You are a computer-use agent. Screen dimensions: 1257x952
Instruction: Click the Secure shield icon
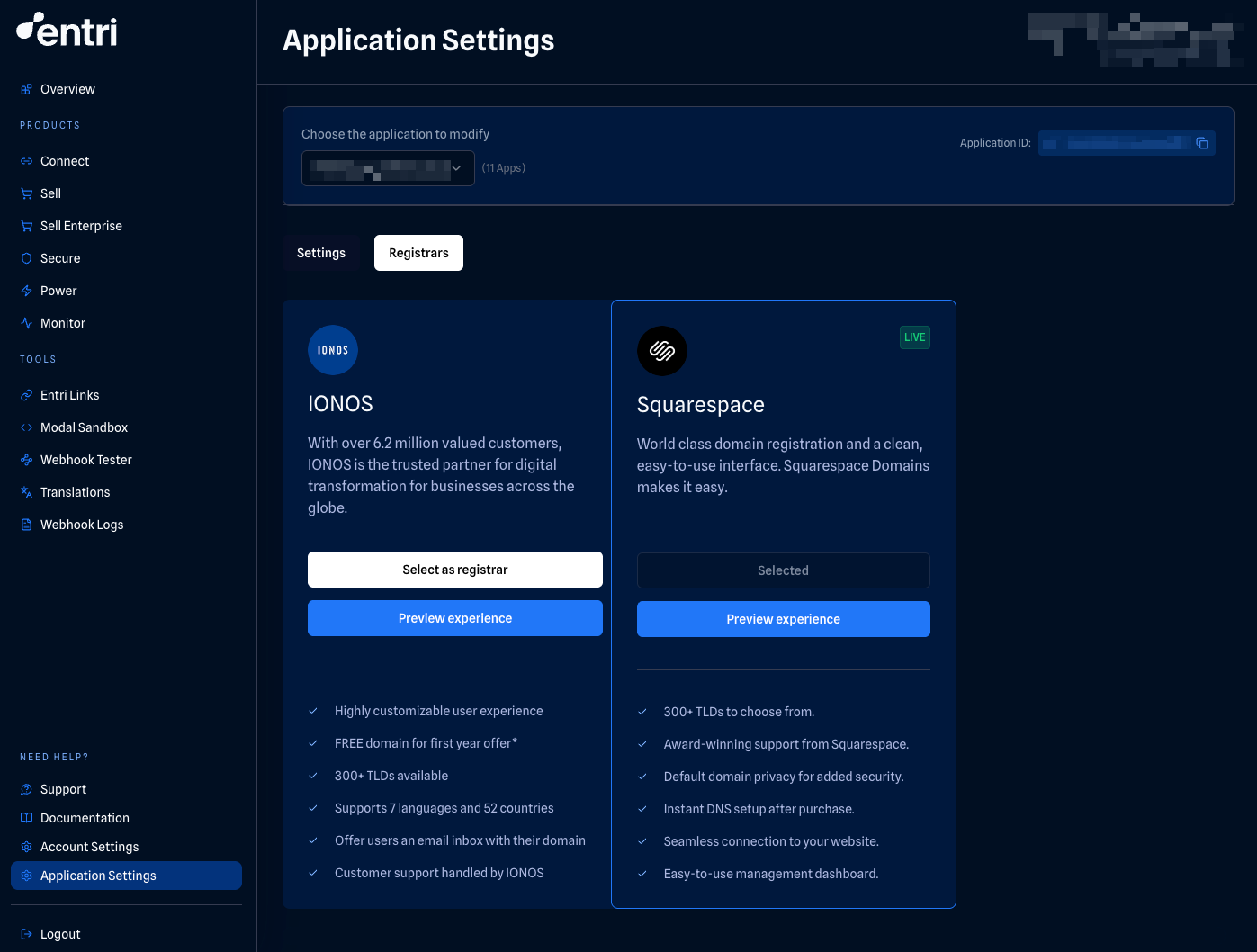pyautogui.click(x=27, y=258)
